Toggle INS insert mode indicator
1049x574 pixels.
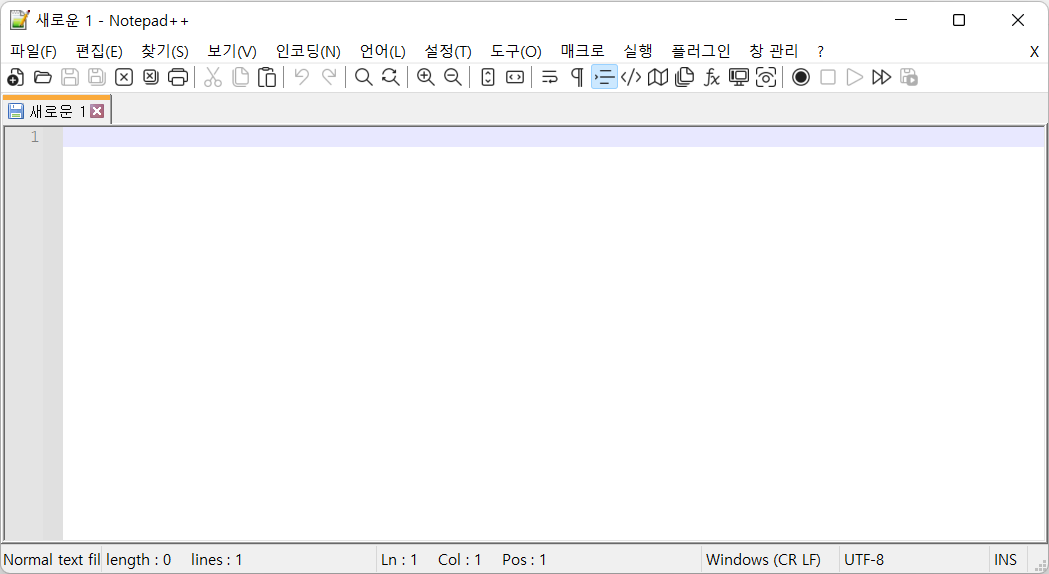click(x=1006, y=559)
